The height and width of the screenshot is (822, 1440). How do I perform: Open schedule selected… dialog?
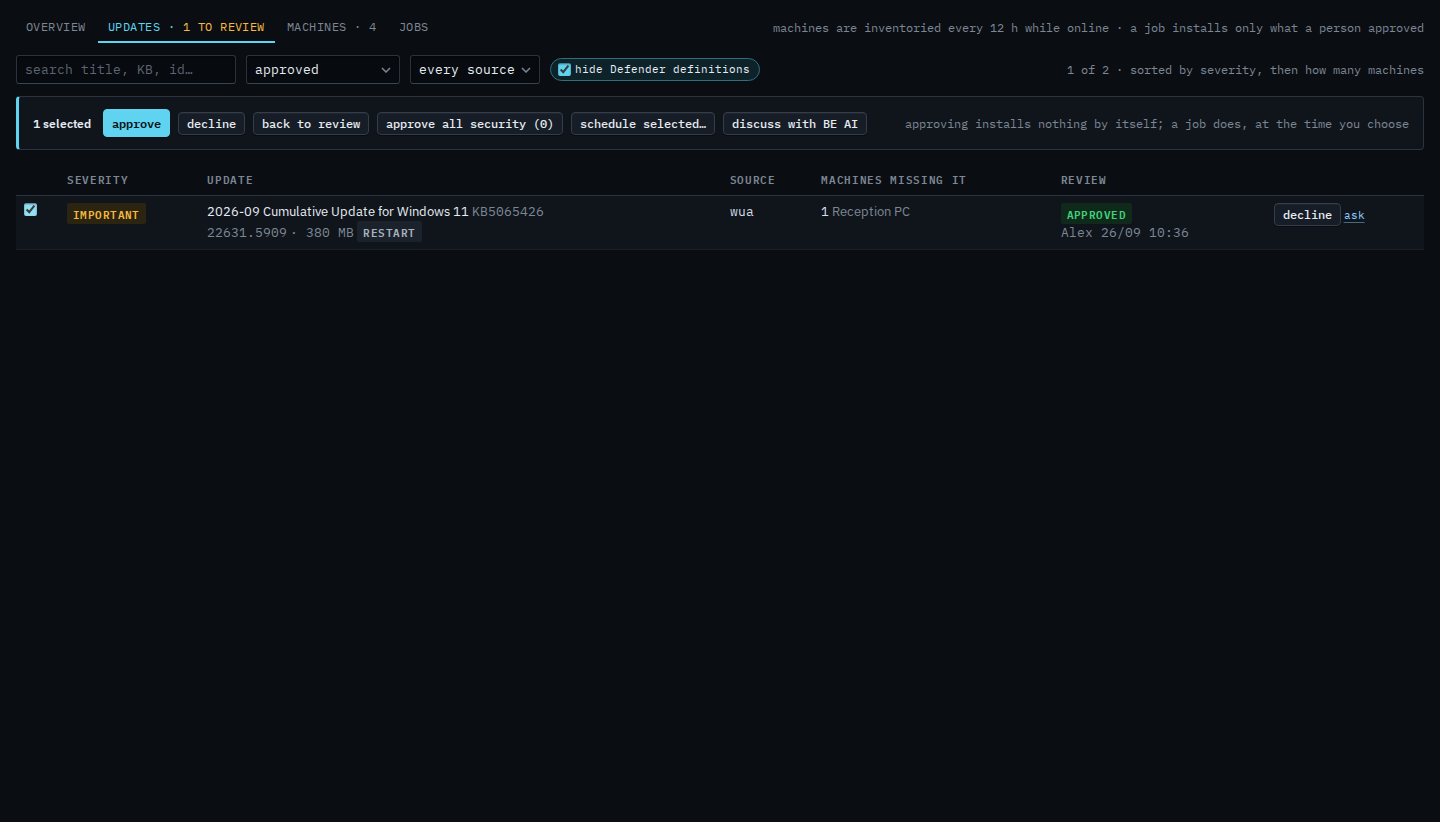tap(643, 123)
